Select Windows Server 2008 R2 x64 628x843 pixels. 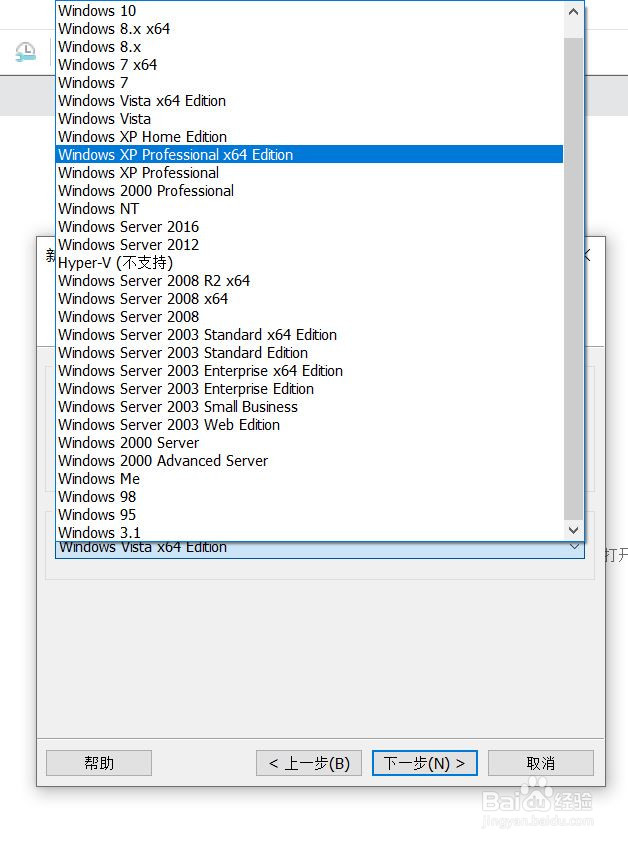pos(310,281)
